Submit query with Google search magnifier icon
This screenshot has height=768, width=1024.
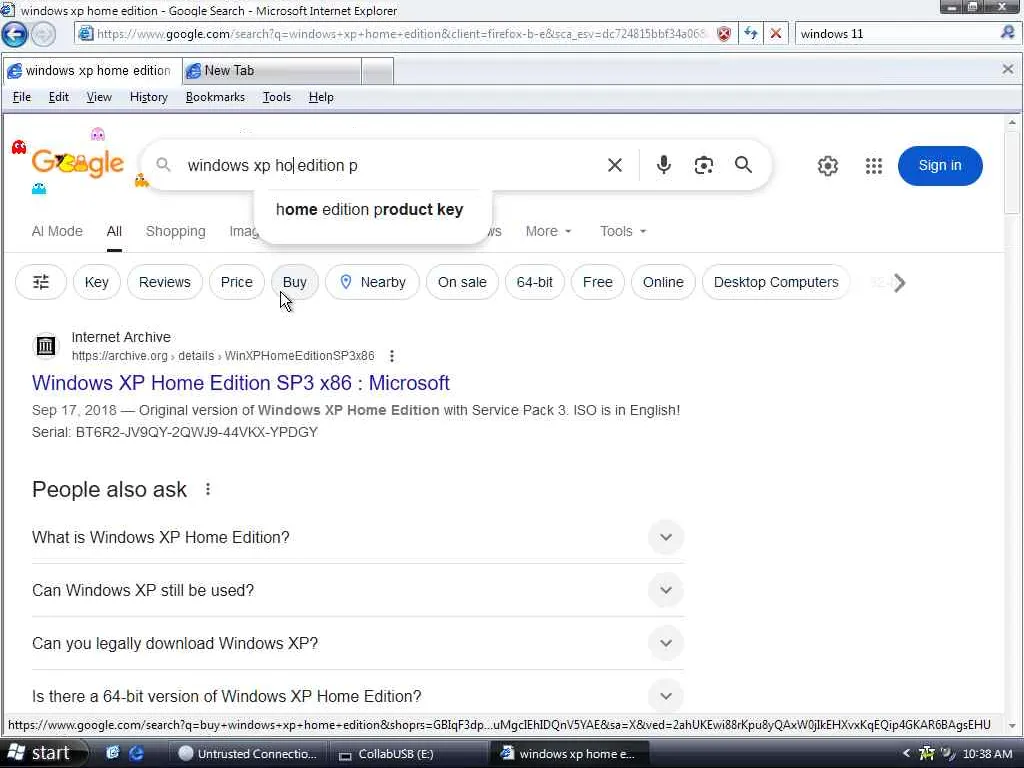[743, 165]
